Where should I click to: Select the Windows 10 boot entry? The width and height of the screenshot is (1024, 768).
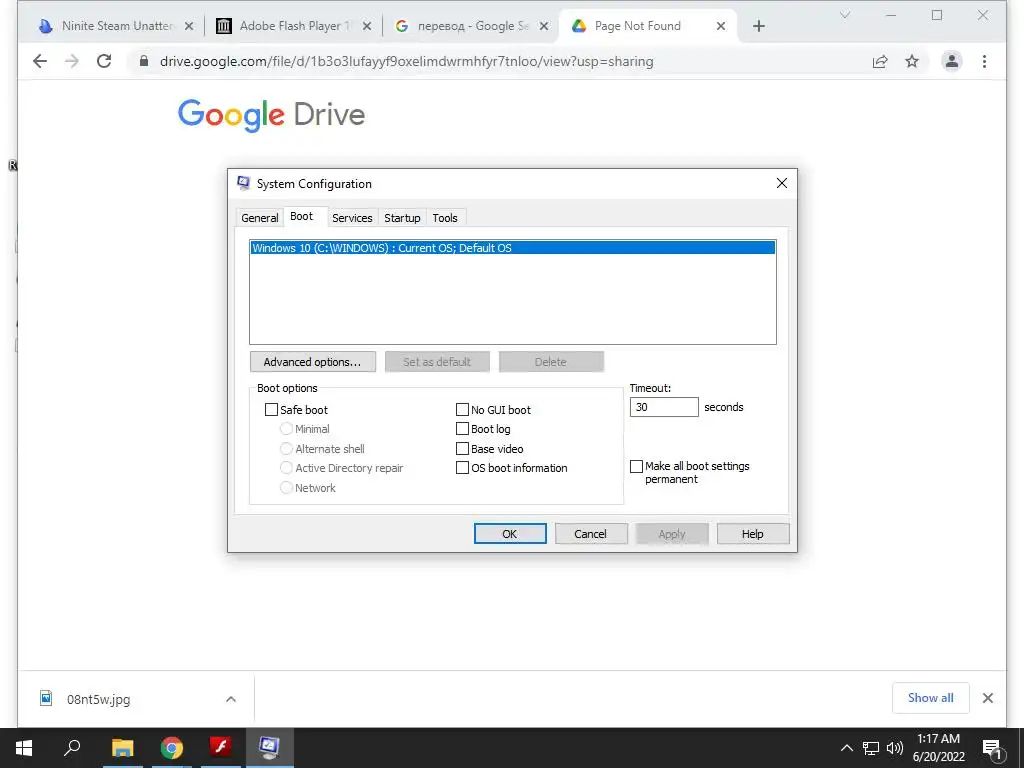click(513, 248)
